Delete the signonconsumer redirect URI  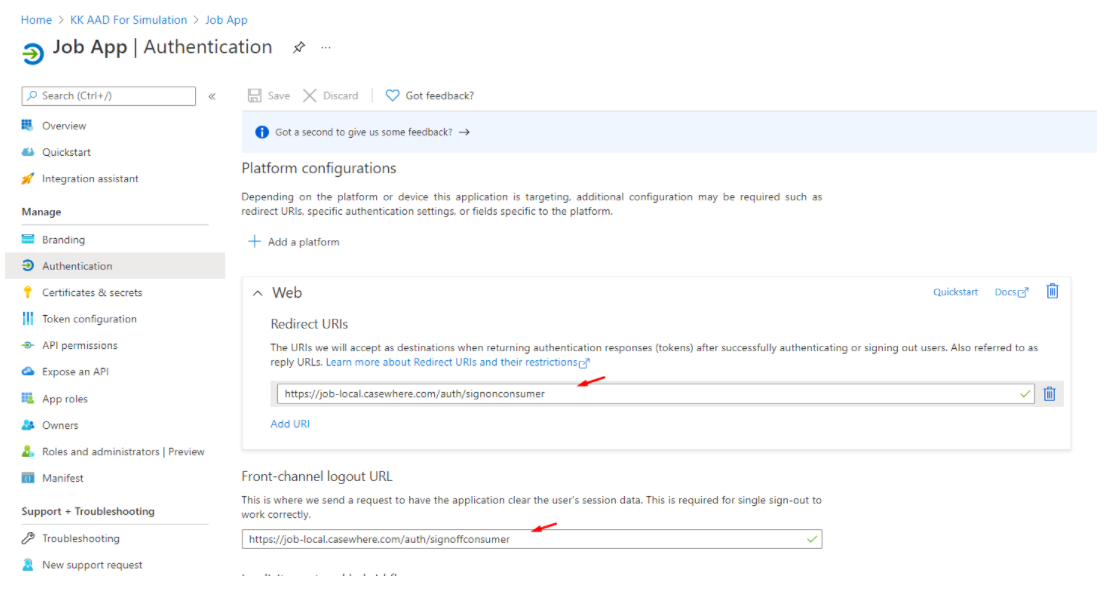pos(1050,394)
